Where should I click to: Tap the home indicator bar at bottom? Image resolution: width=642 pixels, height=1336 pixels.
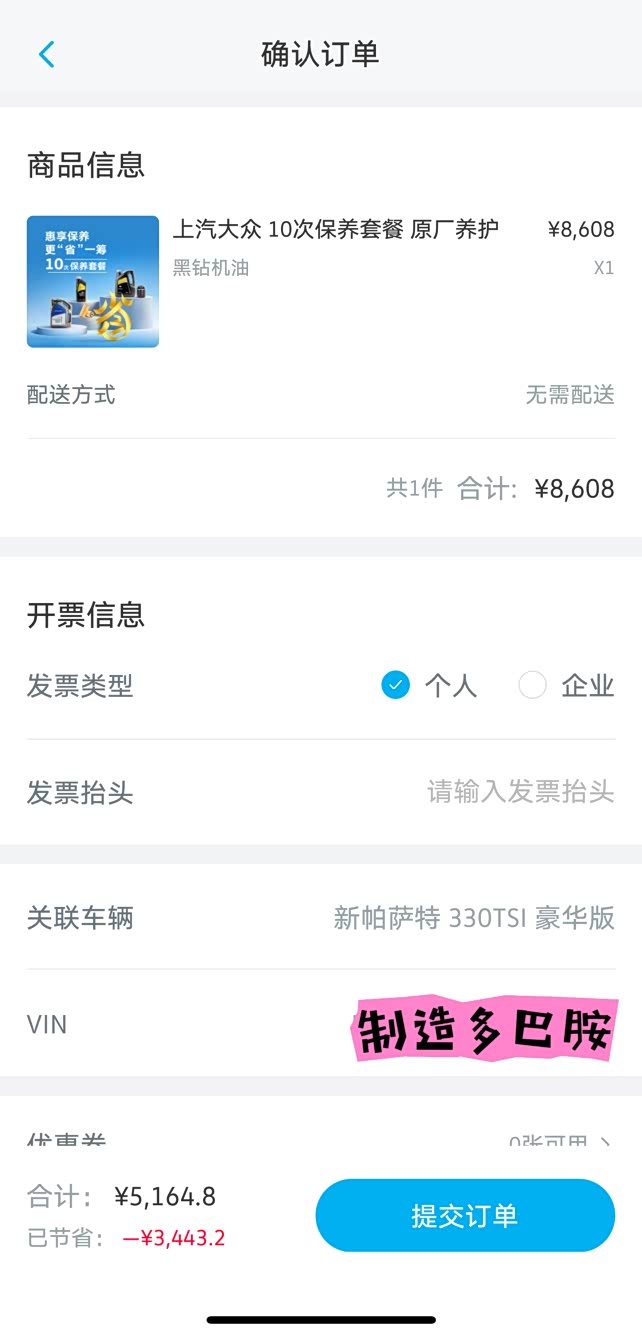point(321,1320)
